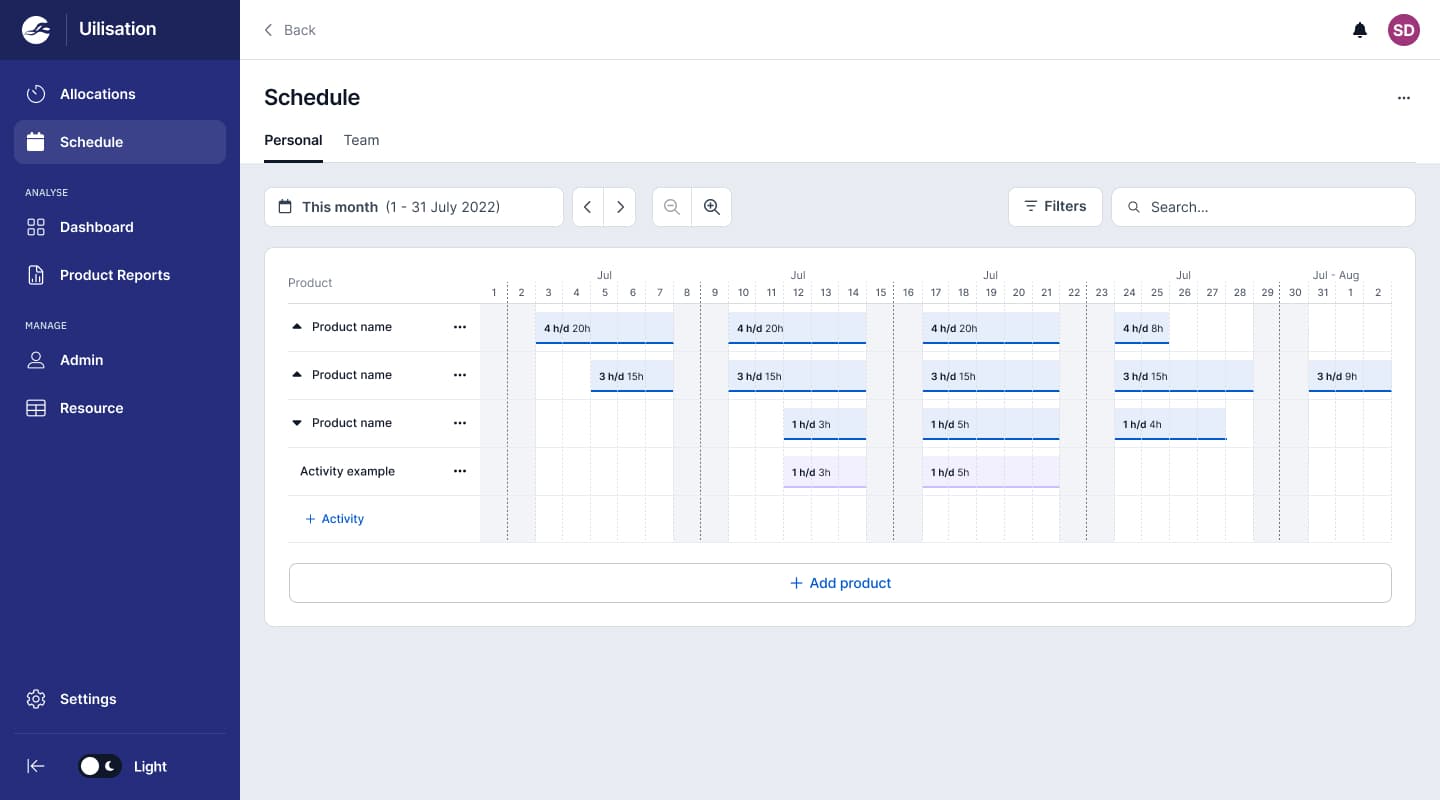Click the add Activity link
This screenshot has height=800, width=1440.
click(334, 519)
